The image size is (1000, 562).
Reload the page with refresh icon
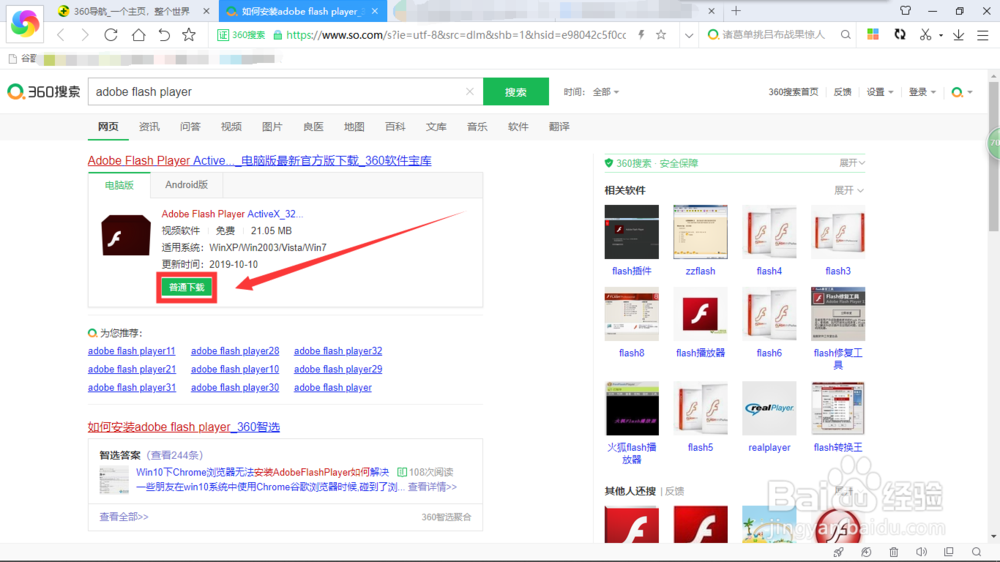[x=111, y=35]
